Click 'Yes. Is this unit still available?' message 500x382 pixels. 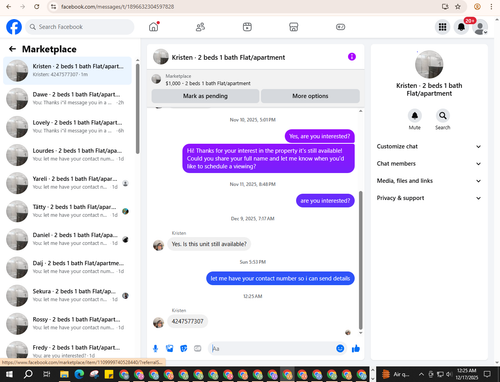(x=209, y=244)
